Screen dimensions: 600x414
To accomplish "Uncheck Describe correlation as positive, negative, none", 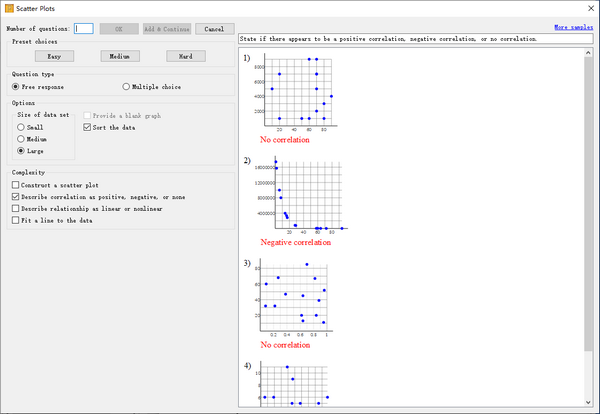I will pos(15,197).
